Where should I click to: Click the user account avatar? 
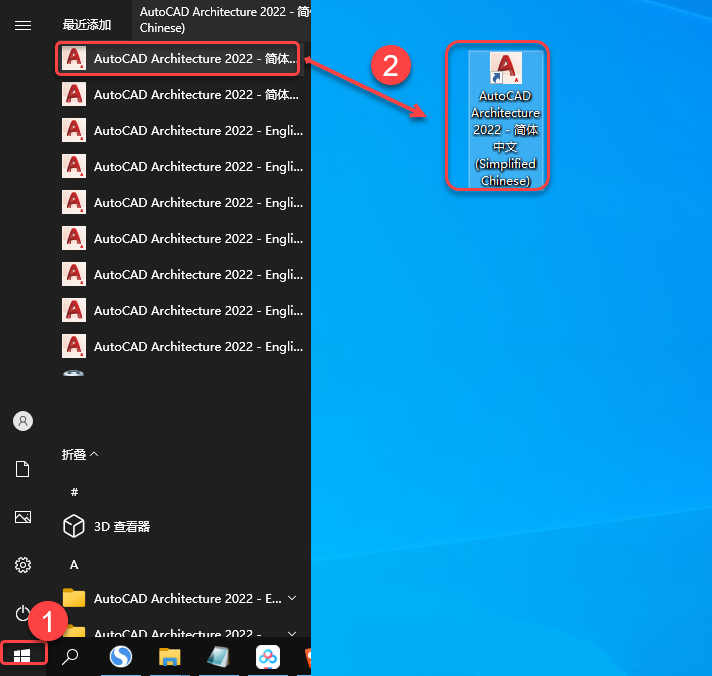tap(23, 421)
